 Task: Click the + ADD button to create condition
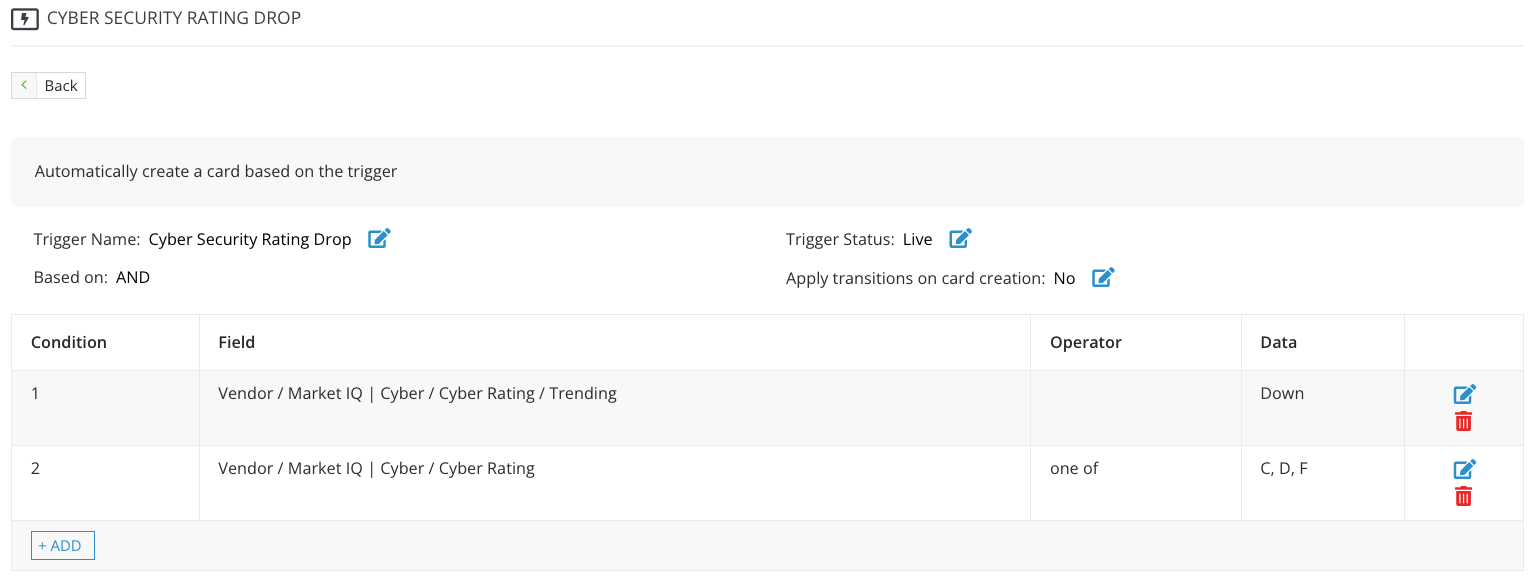62,545
